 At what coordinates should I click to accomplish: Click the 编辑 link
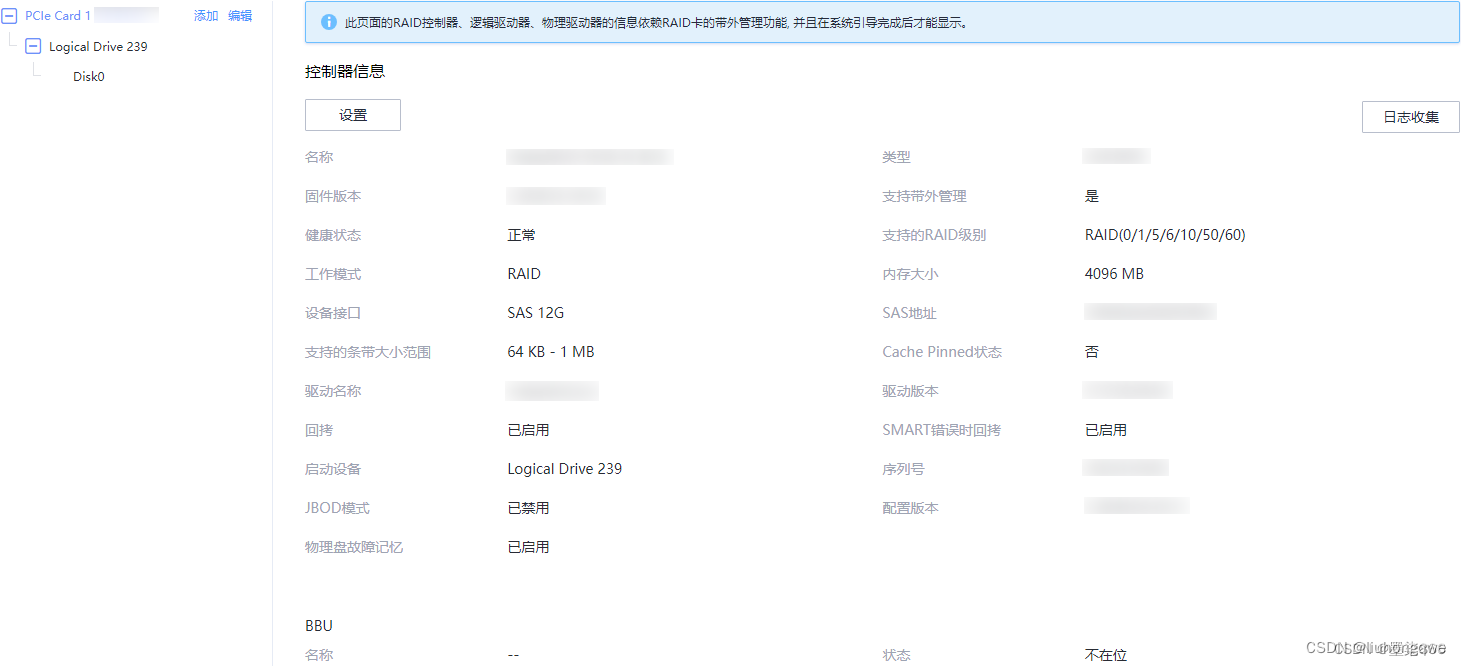tap(240, 16)
